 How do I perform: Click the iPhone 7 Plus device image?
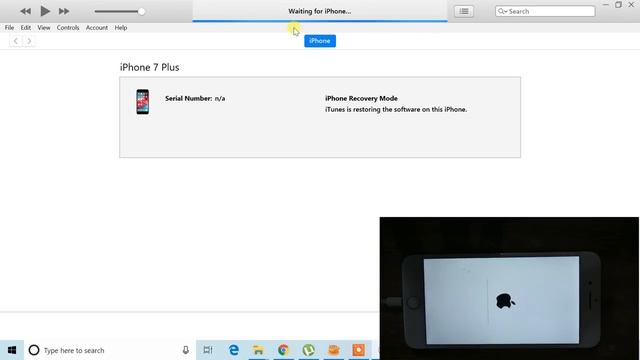pos(142,102)
